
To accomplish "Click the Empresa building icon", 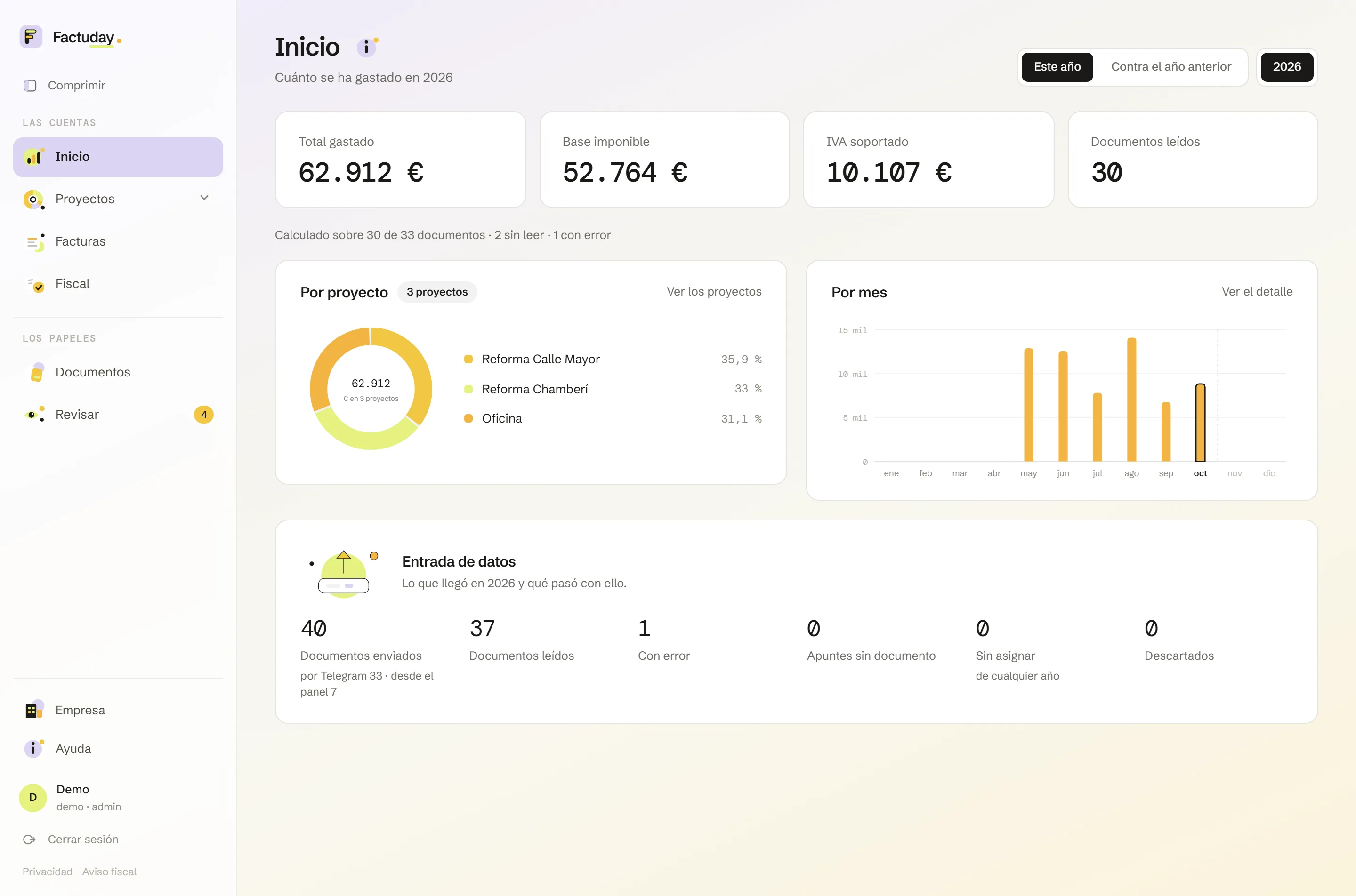I will click(34, 710).
